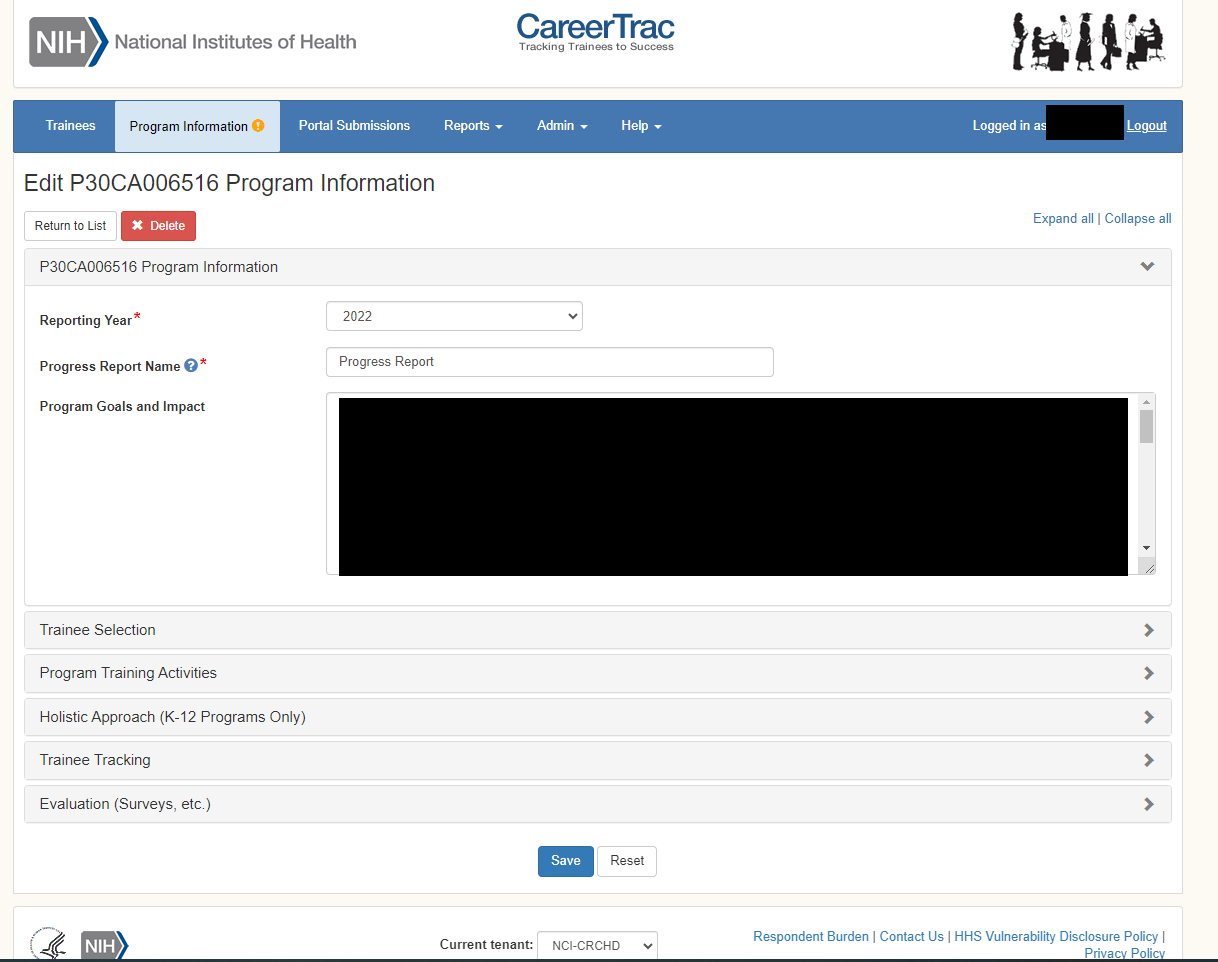Open HHS Vulnerability Disclosure Policy link
This screenshot has height=962, width=1218.
tap(1057, 937)
